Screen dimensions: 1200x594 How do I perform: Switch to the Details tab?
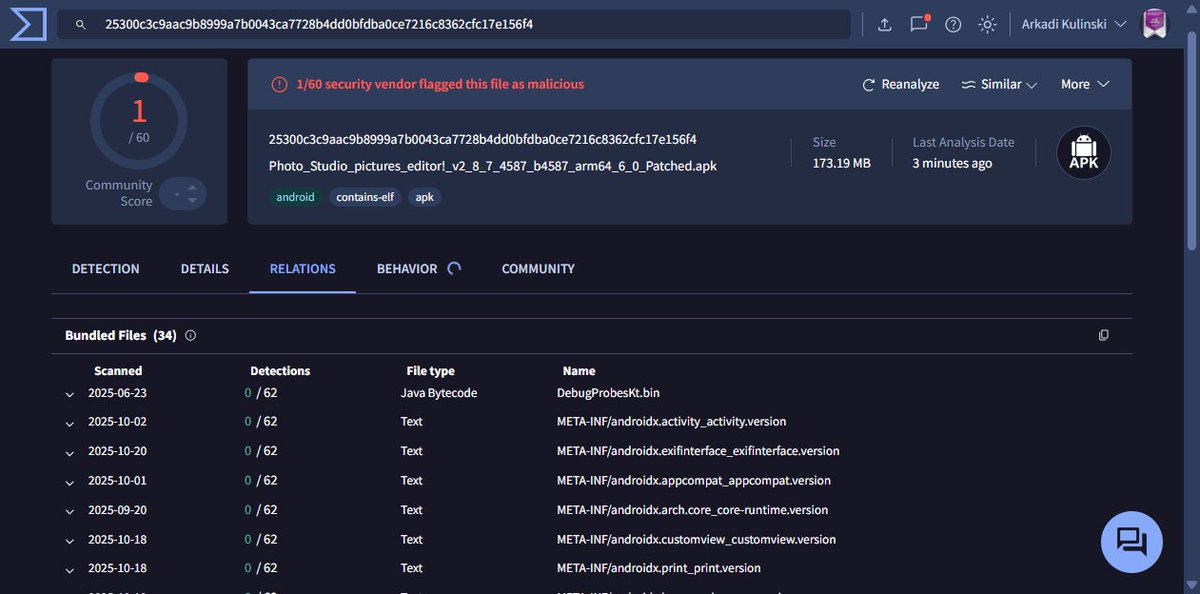click(205, 269)
